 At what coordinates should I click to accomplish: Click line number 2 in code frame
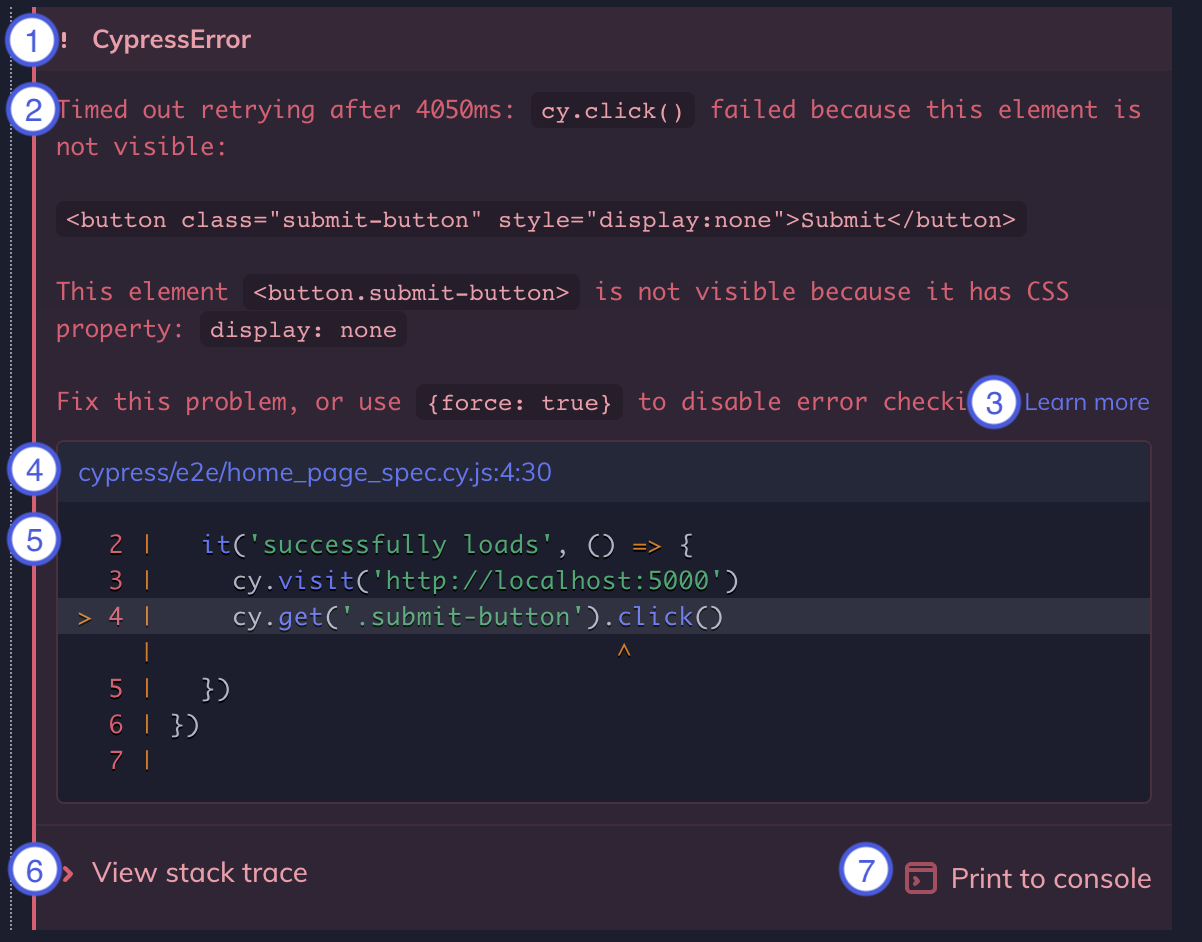[117, 543]
